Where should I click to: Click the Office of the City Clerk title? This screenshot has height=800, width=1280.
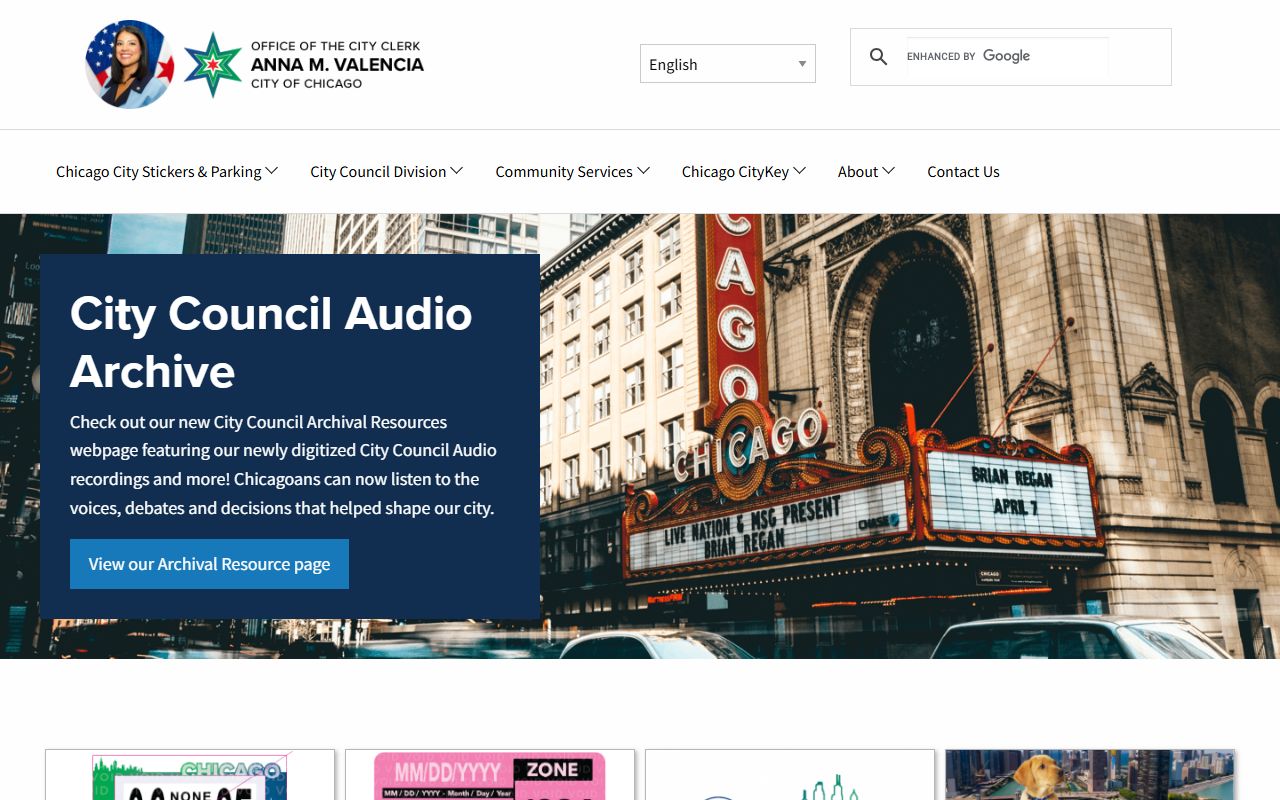[337, 65]
